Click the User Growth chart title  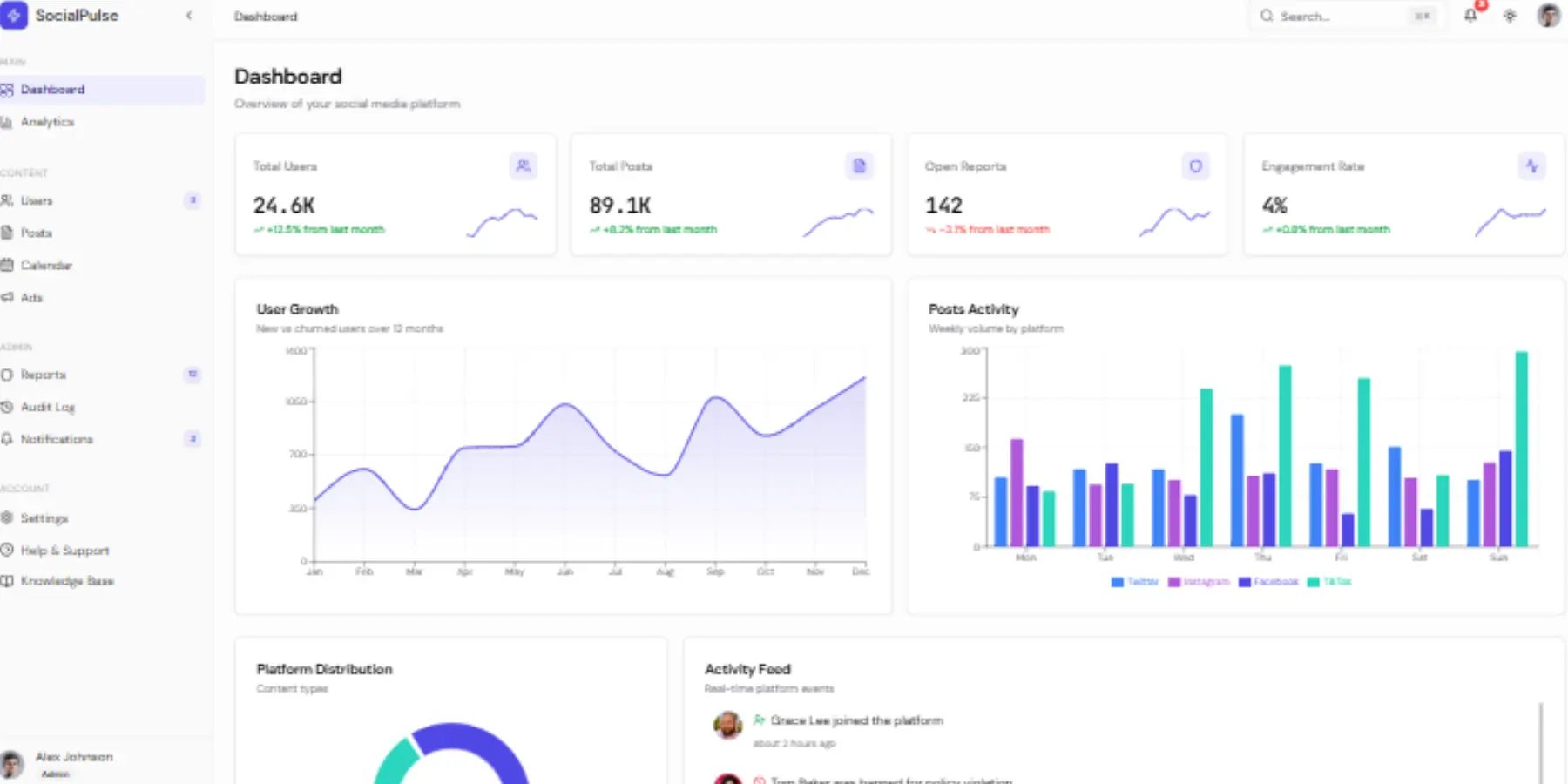[x=297, y=309]
